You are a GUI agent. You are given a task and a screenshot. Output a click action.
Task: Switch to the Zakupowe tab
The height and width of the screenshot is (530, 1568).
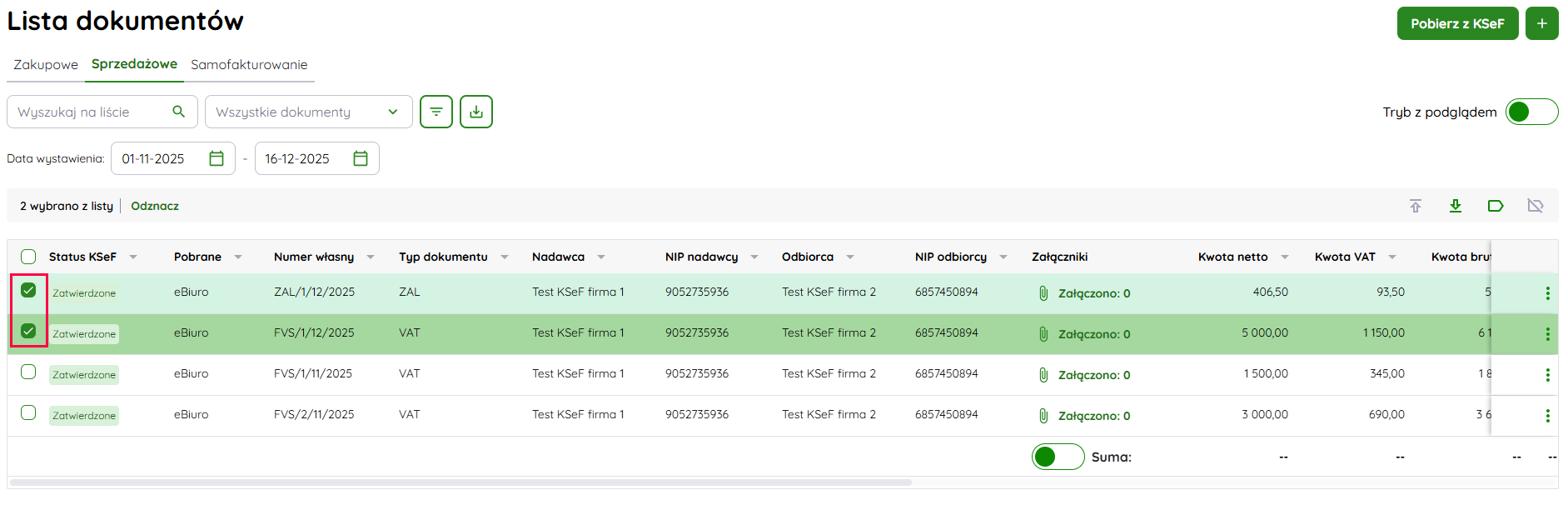click(46, 65)
